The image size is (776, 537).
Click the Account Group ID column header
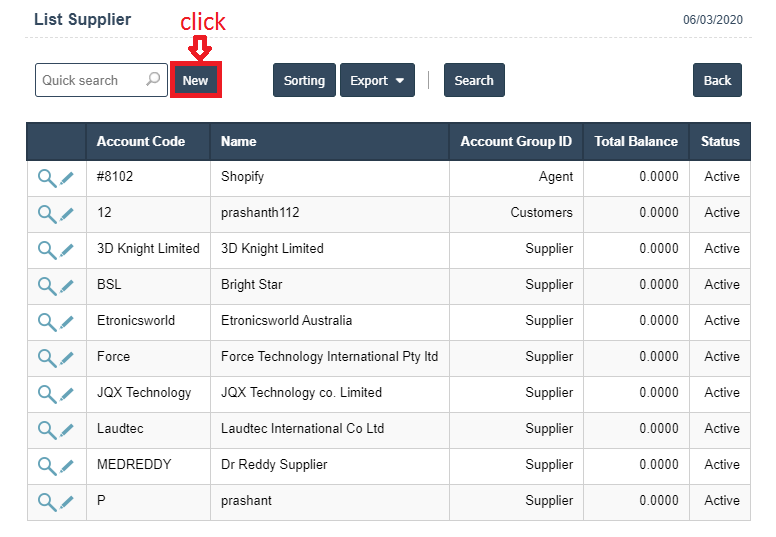click(x=516, y=142)
